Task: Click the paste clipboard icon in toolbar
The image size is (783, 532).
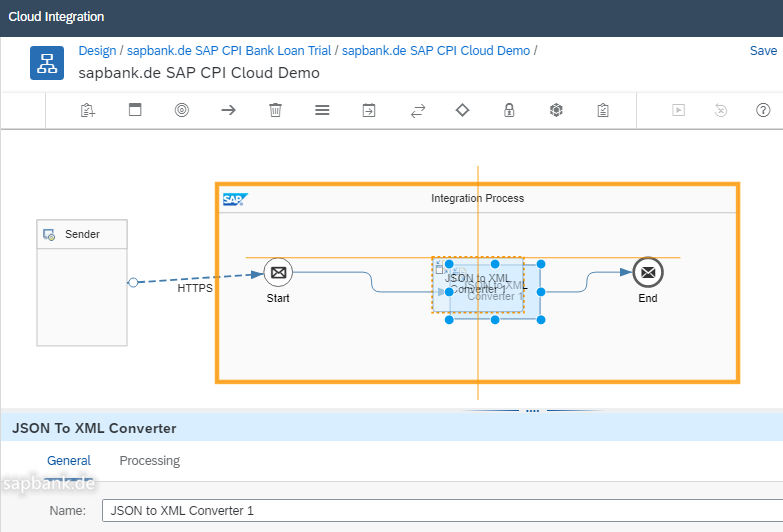Action: (88, 110)
